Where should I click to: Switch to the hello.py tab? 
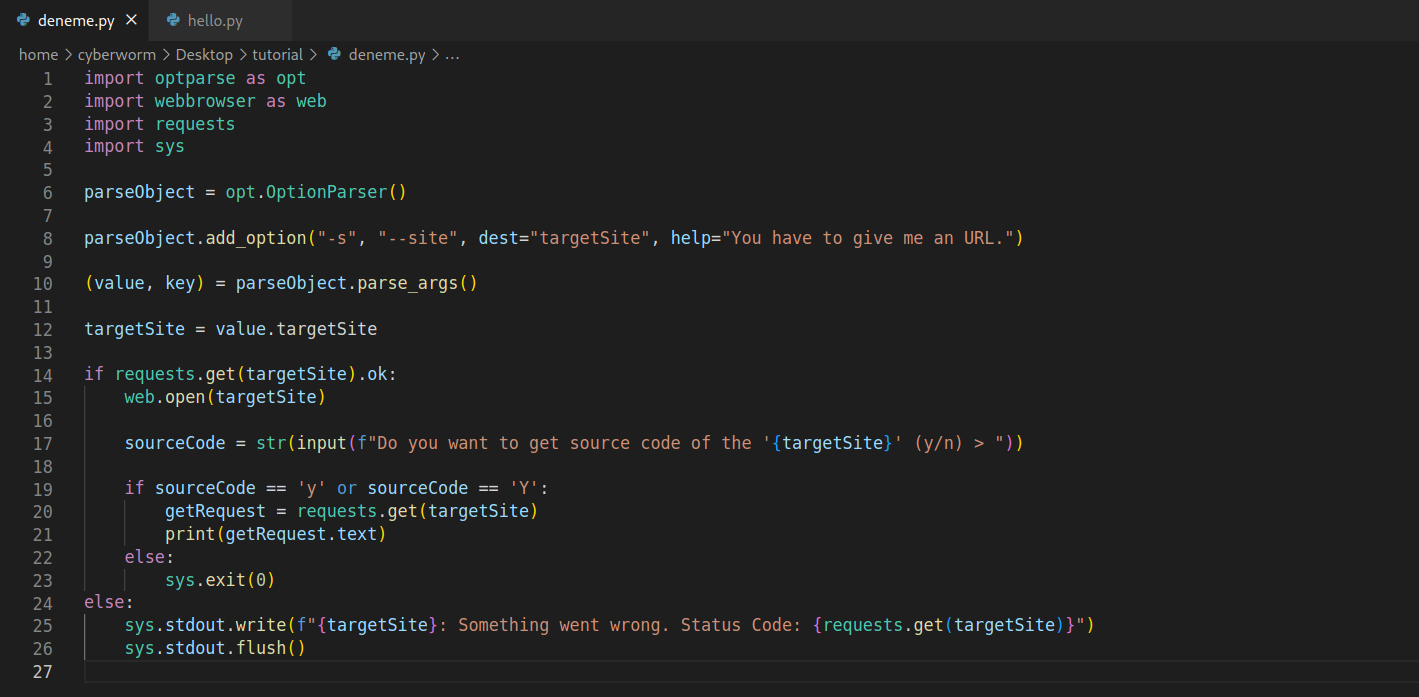click(215, 20)
